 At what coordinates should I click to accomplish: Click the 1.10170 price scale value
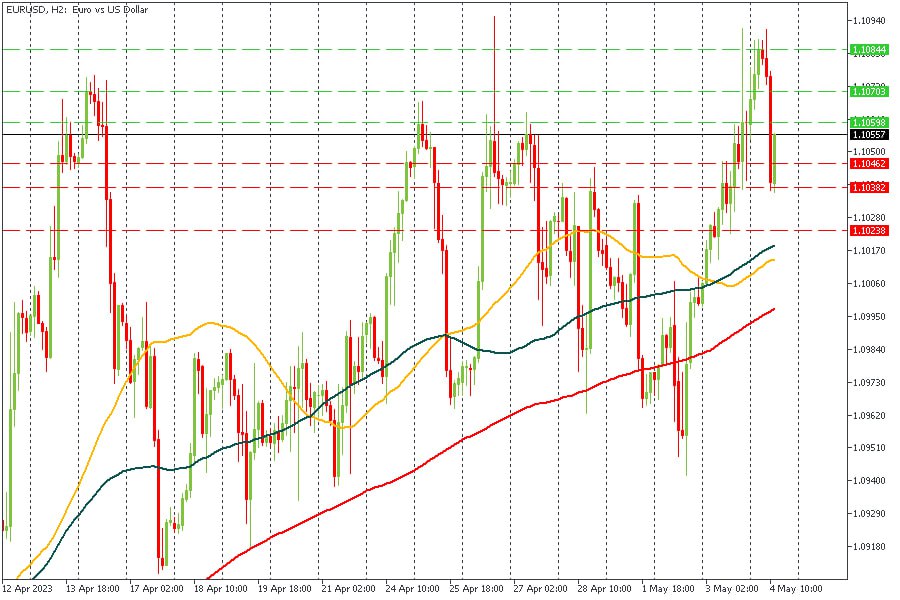[x=869, y=250]
